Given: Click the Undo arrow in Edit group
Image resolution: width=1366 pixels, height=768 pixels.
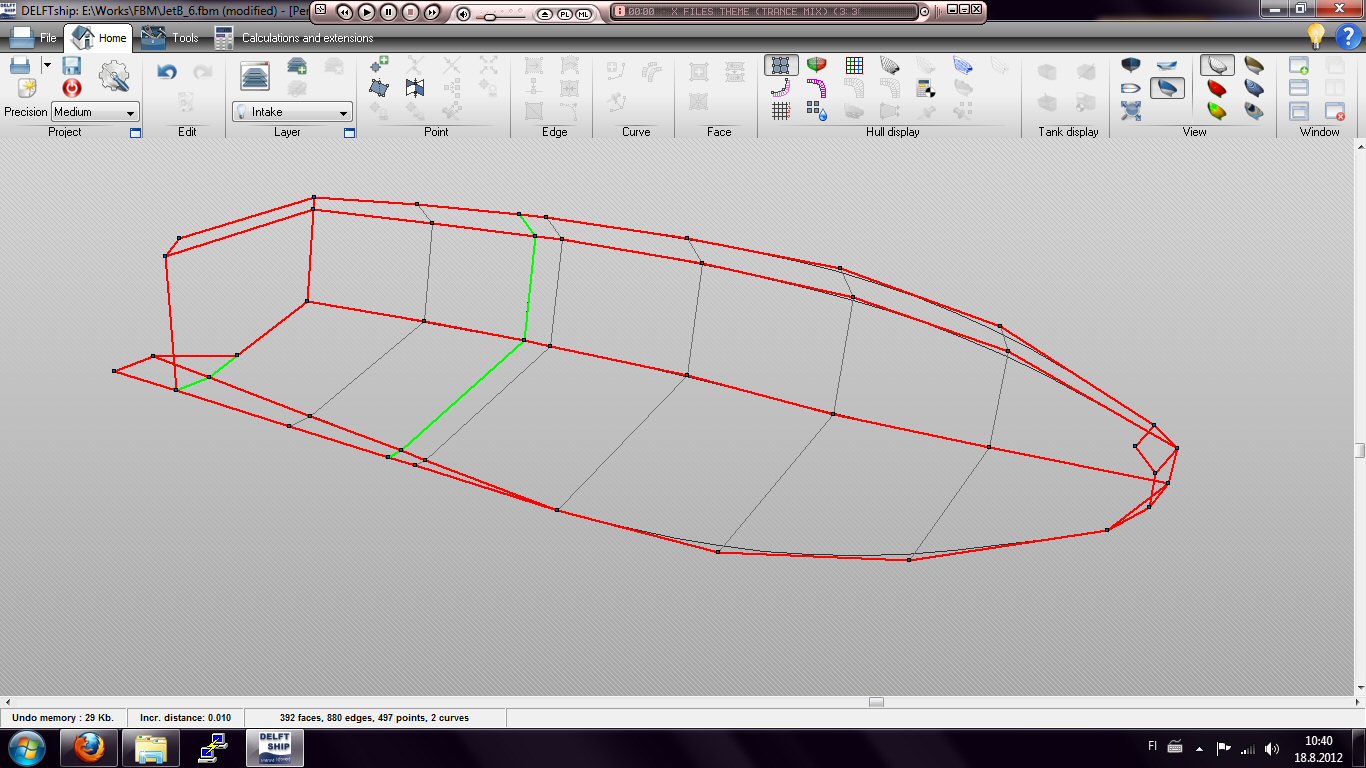Looking at the screenshot, I should pyautogui.click(x=167, y=72).
